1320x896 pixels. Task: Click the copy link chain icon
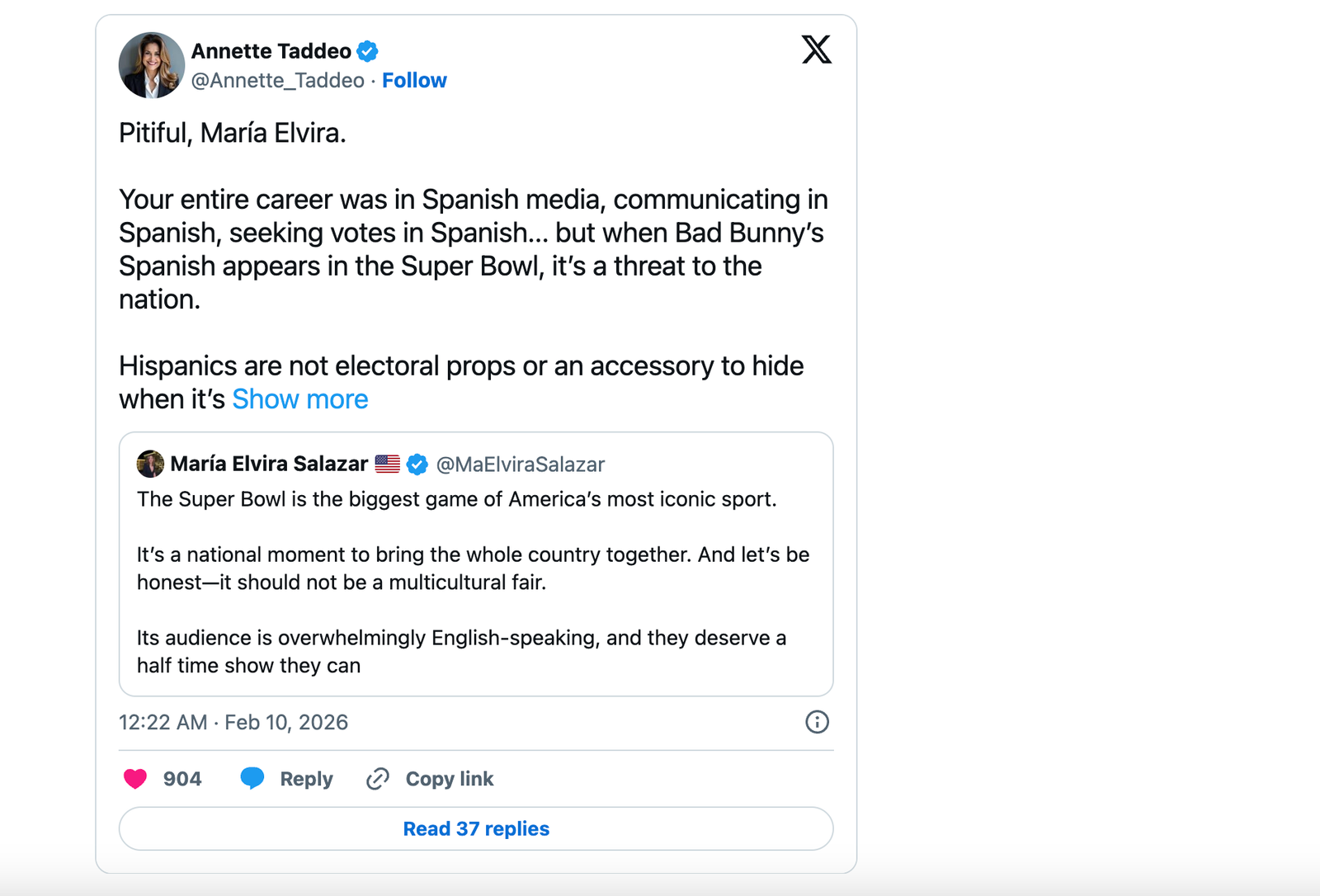point(378,779)
